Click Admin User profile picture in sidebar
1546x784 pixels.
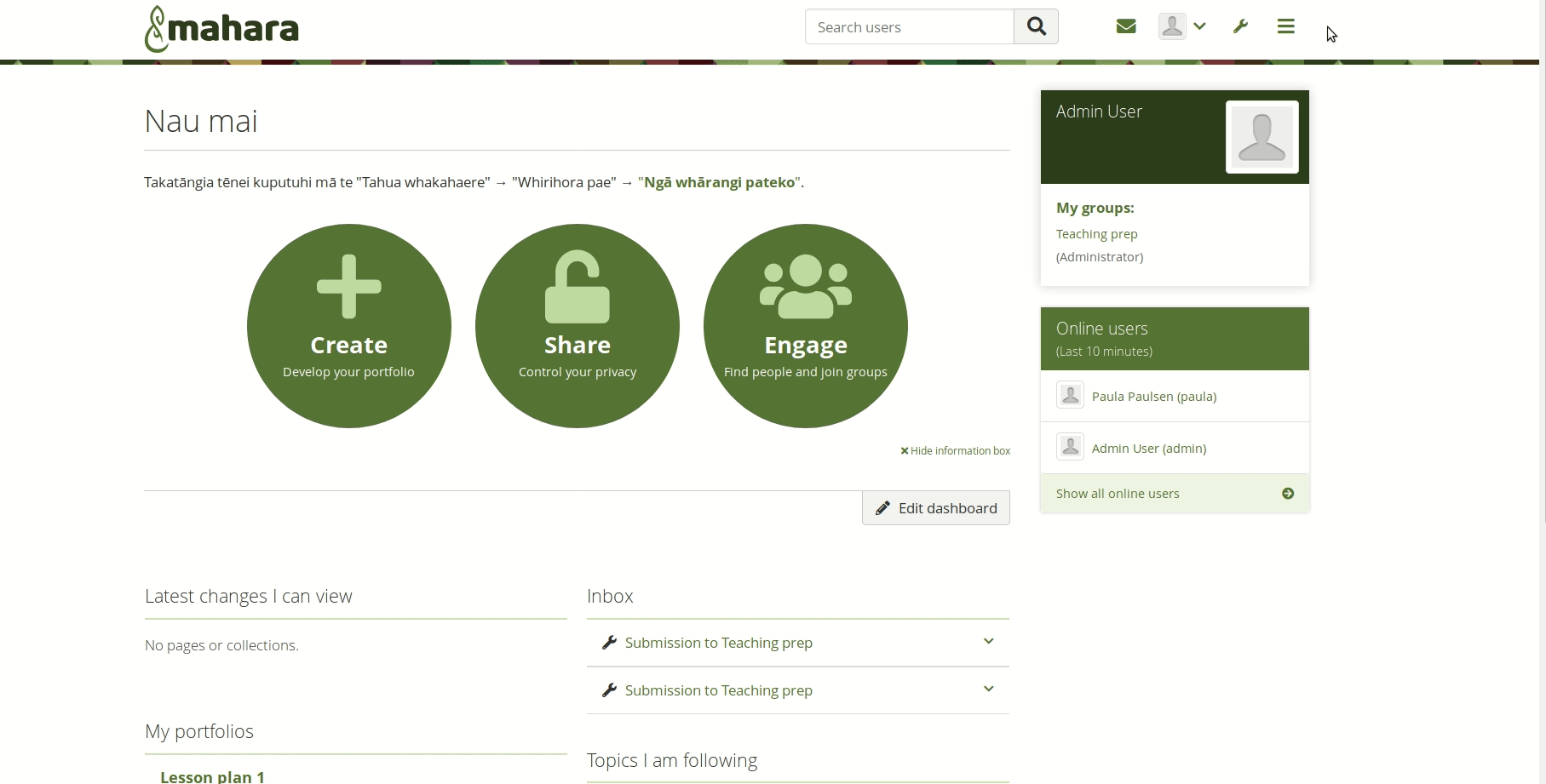[x=1262, y=137]
